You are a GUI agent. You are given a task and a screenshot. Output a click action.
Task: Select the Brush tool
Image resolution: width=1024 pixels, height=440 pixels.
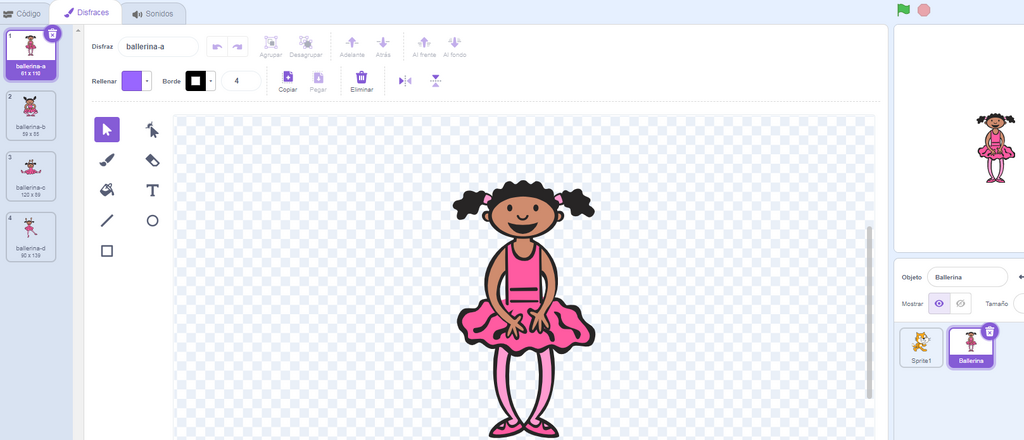pos(107,160)
